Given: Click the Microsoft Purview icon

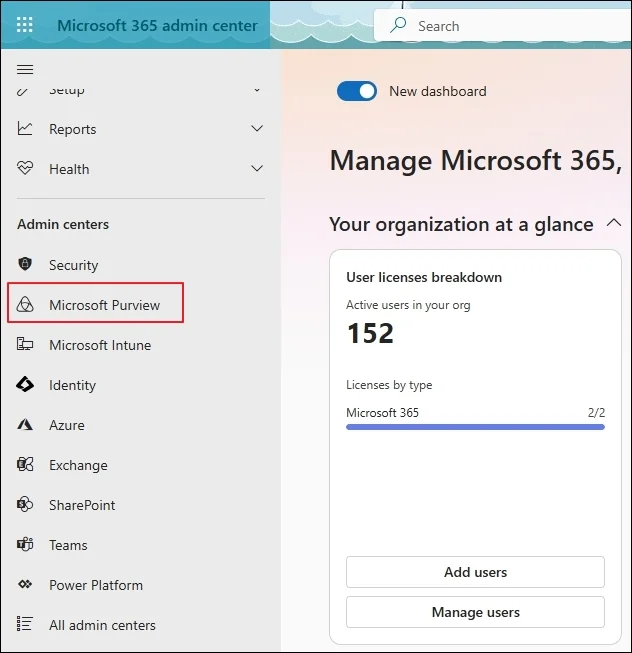Looking at the screenshot, I should pos(25,304).
